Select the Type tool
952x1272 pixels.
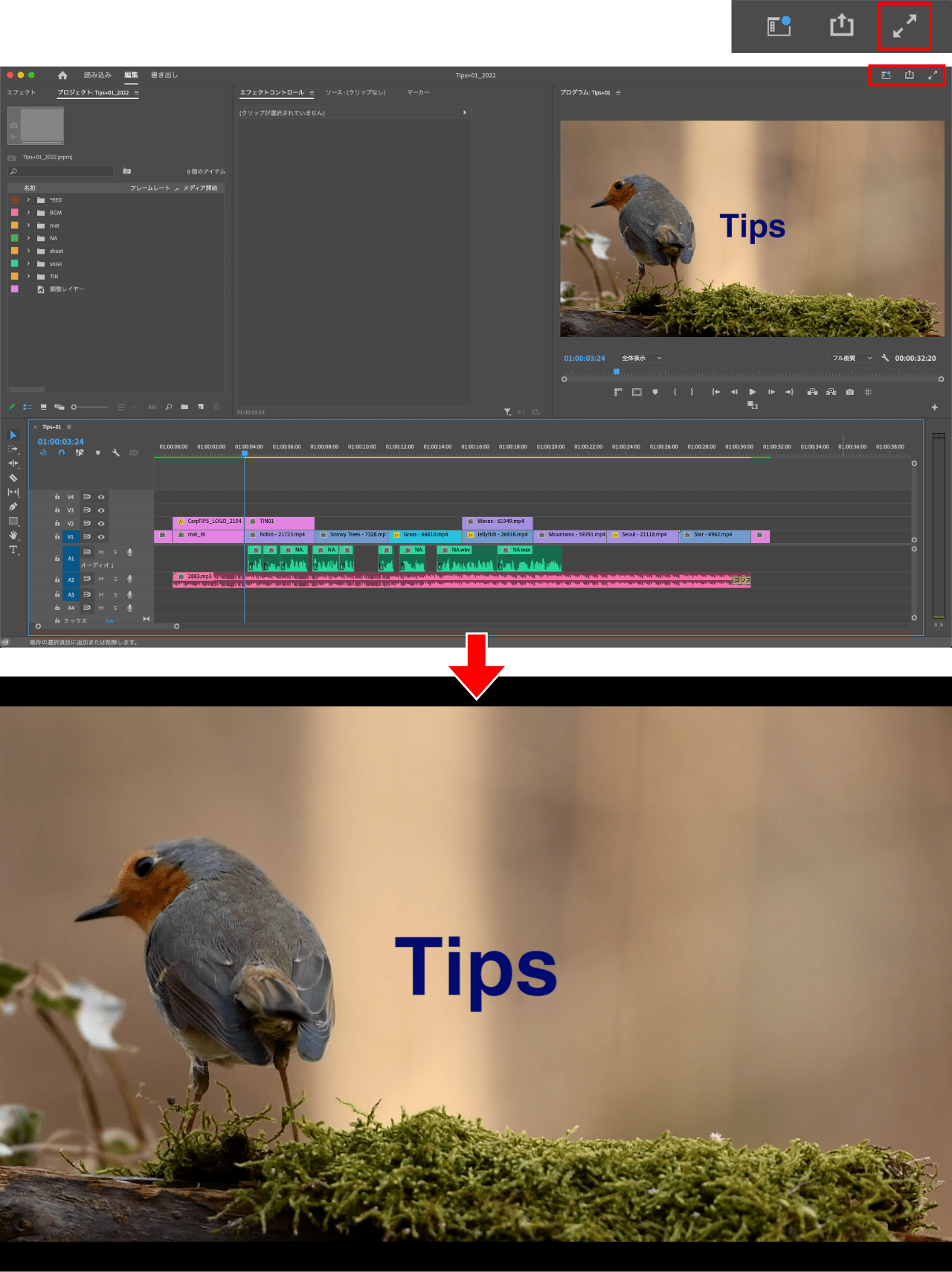coord(13,550)
